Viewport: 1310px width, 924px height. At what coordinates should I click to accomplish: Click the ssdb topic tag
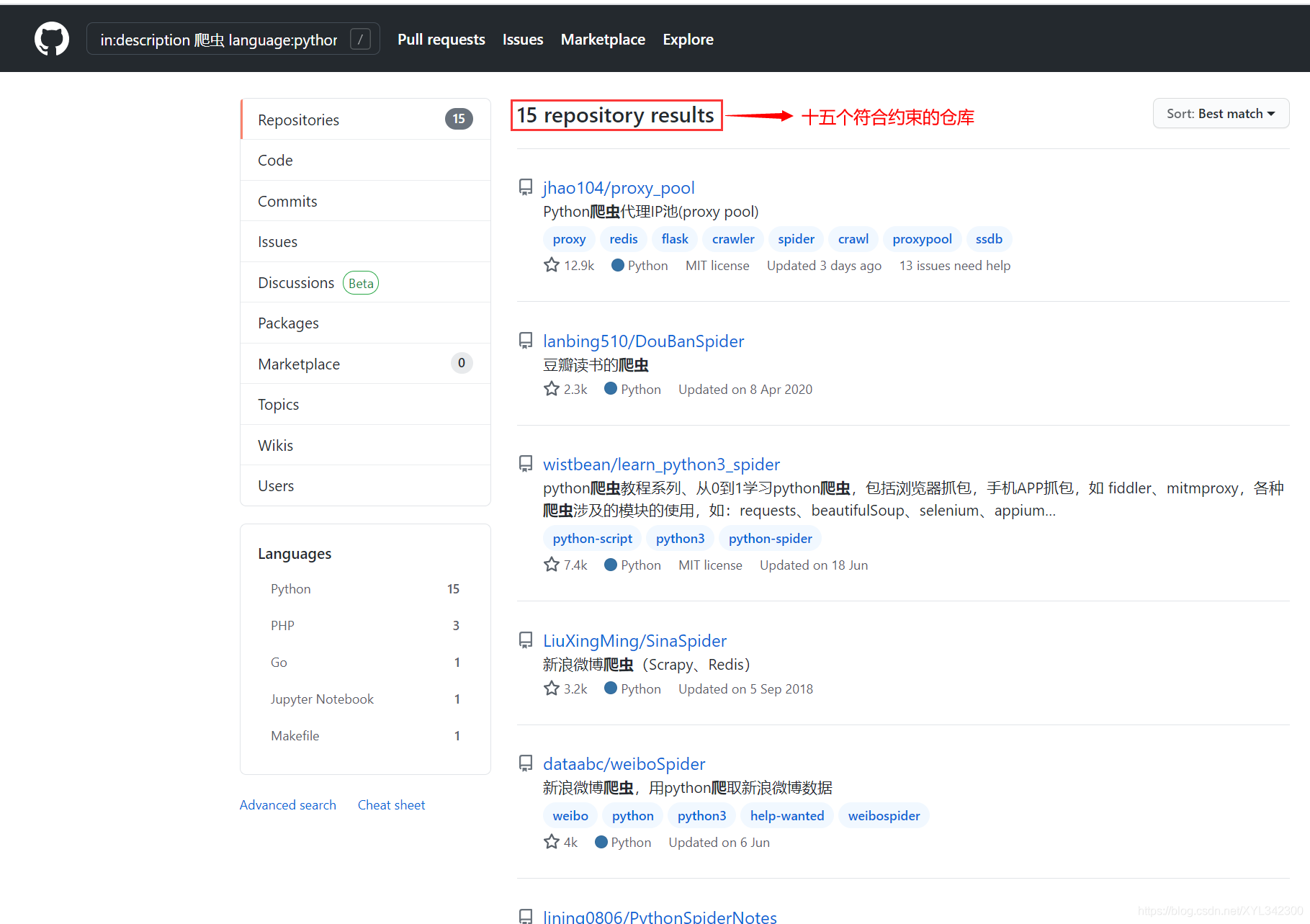coord(989,239)
